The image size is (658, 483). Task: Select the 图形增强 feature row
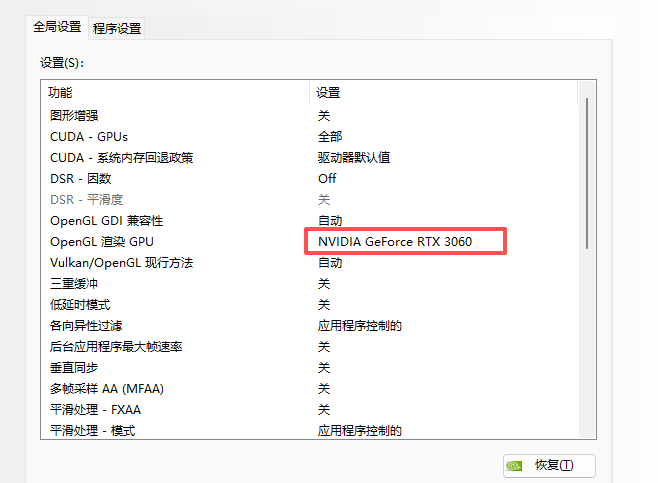(74, 115)
